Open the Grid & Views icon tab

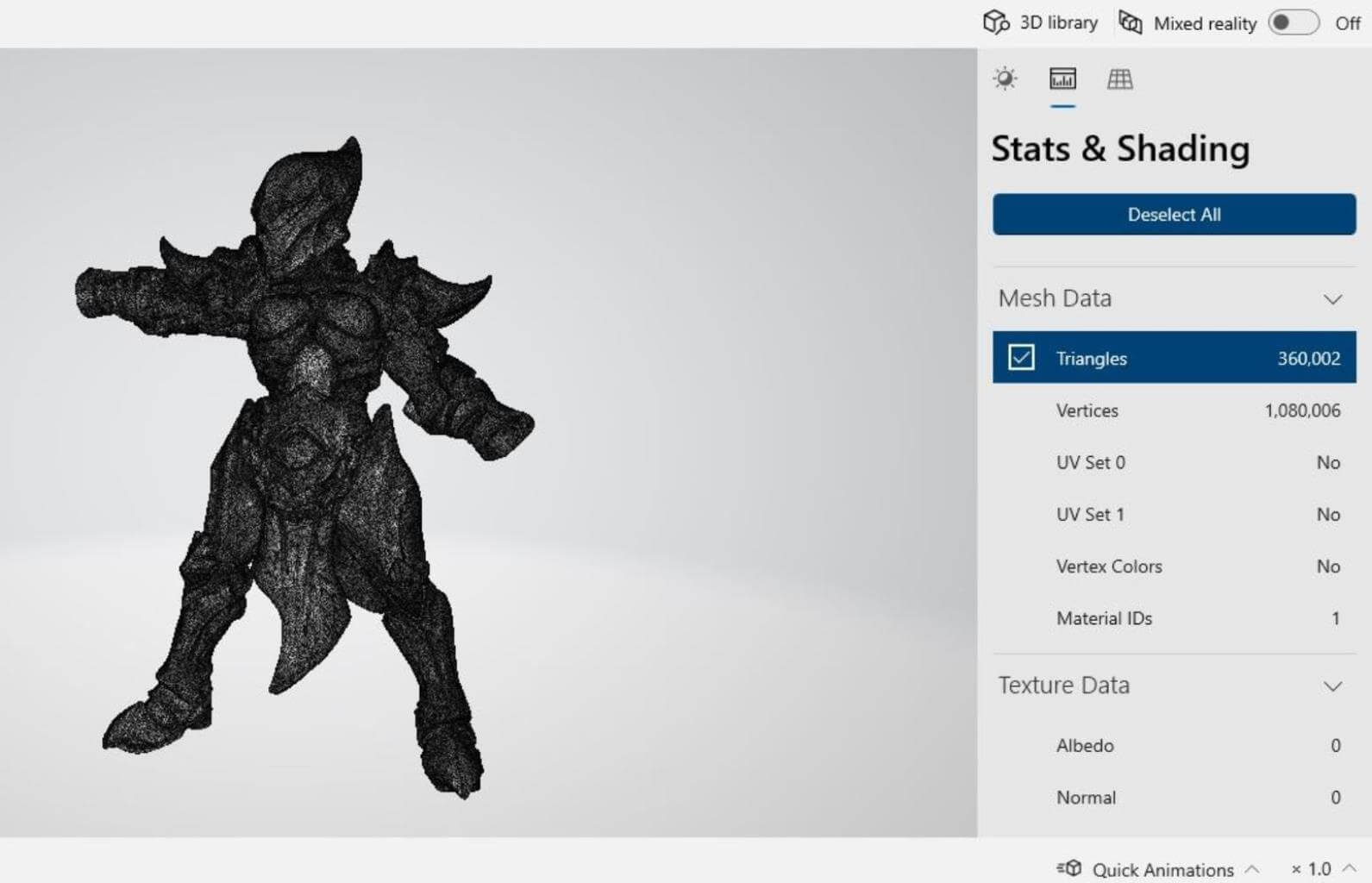[x=1119, y=79]
